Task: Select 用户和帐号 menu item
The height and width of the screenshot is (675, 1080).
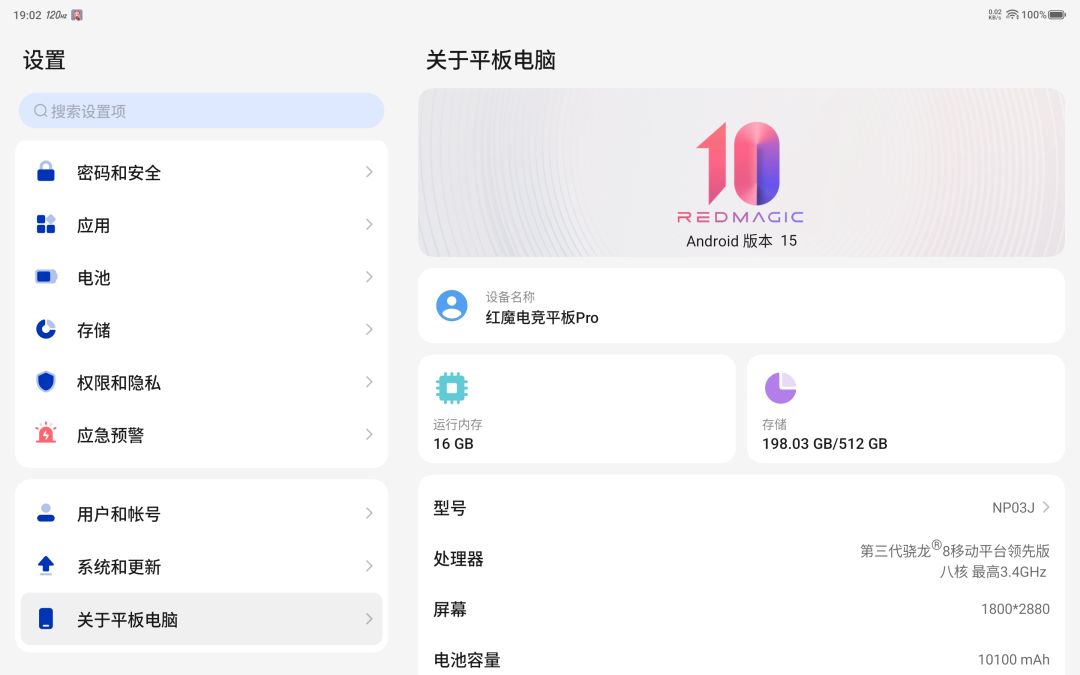Action: [x=201, y=513]
